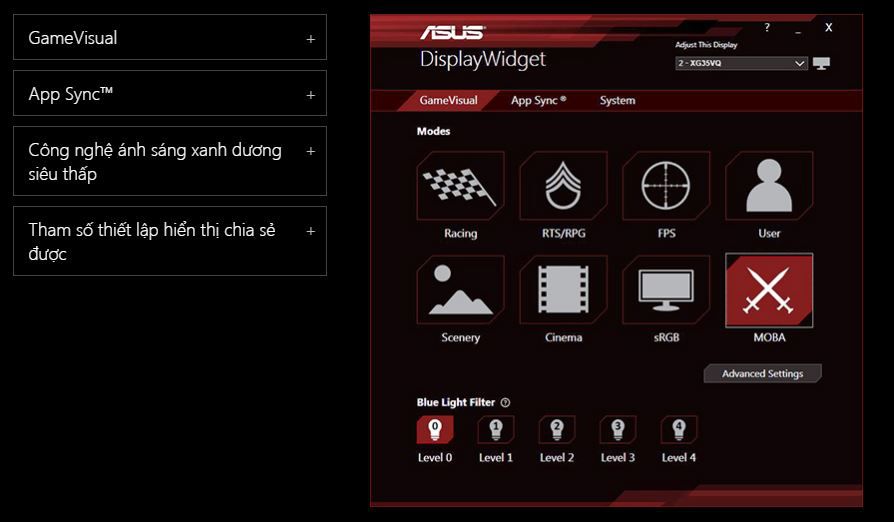
Task: Click the Advanced Settings button
Action: coord(762,373)
